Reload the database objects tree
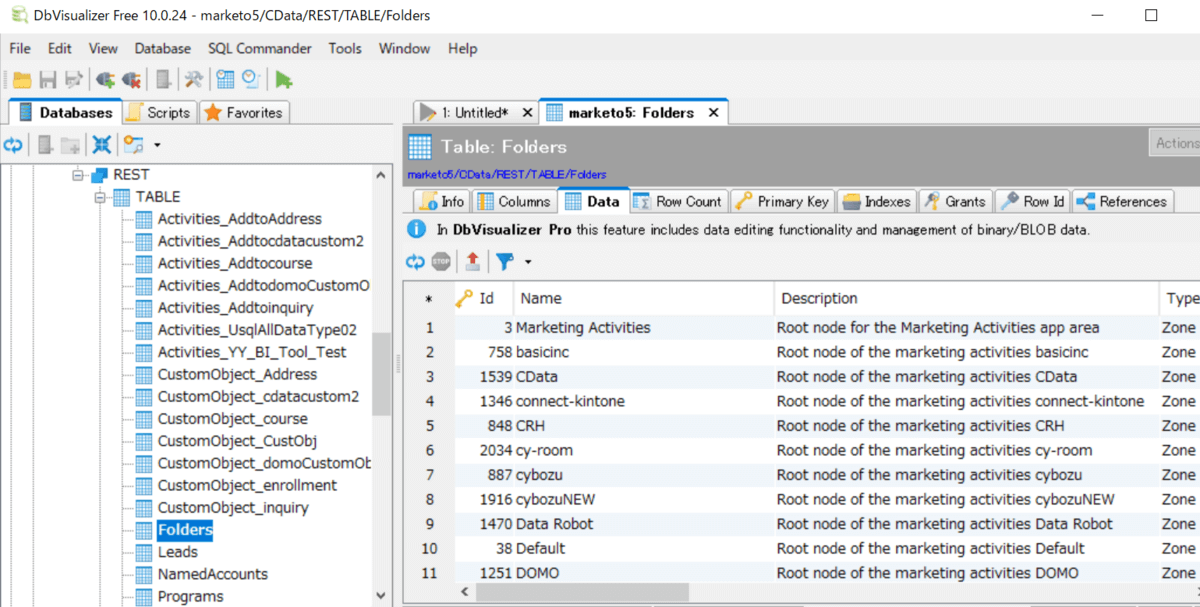Viewport: 1200px width, 607px height. (13, 146)
